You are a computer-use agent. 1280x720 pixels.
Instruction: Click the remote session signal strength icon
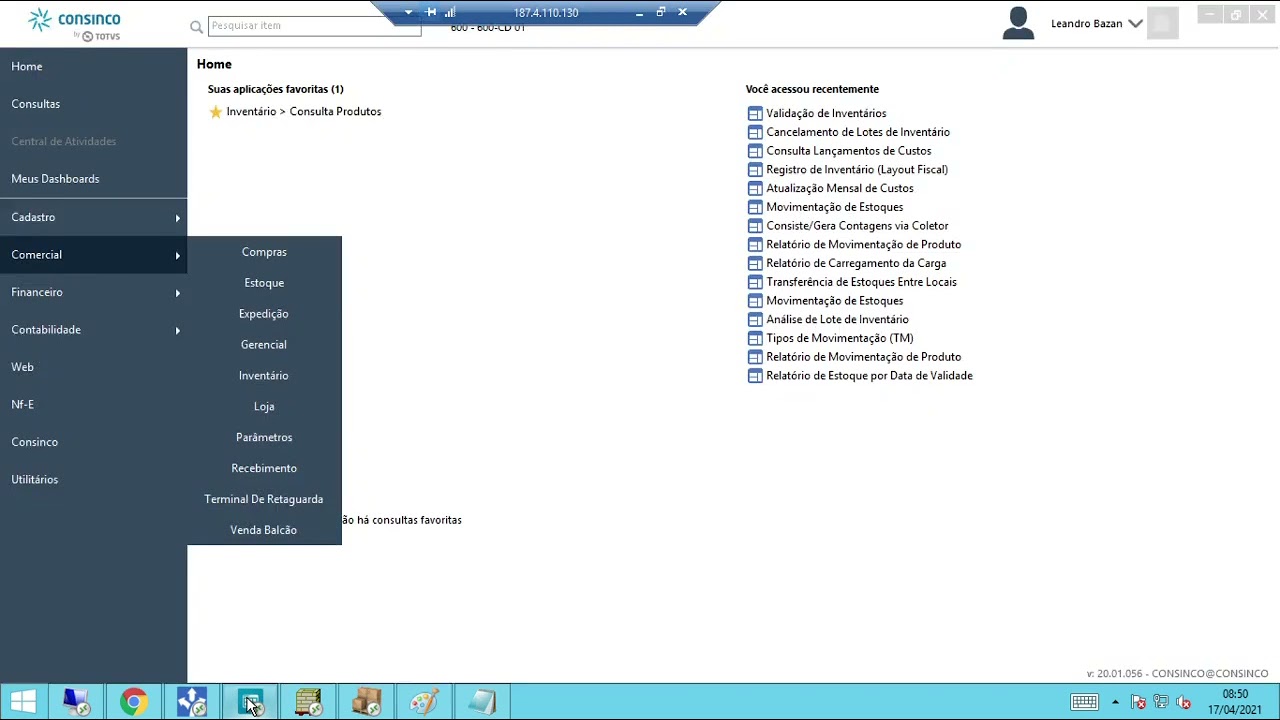click(450, 13)
